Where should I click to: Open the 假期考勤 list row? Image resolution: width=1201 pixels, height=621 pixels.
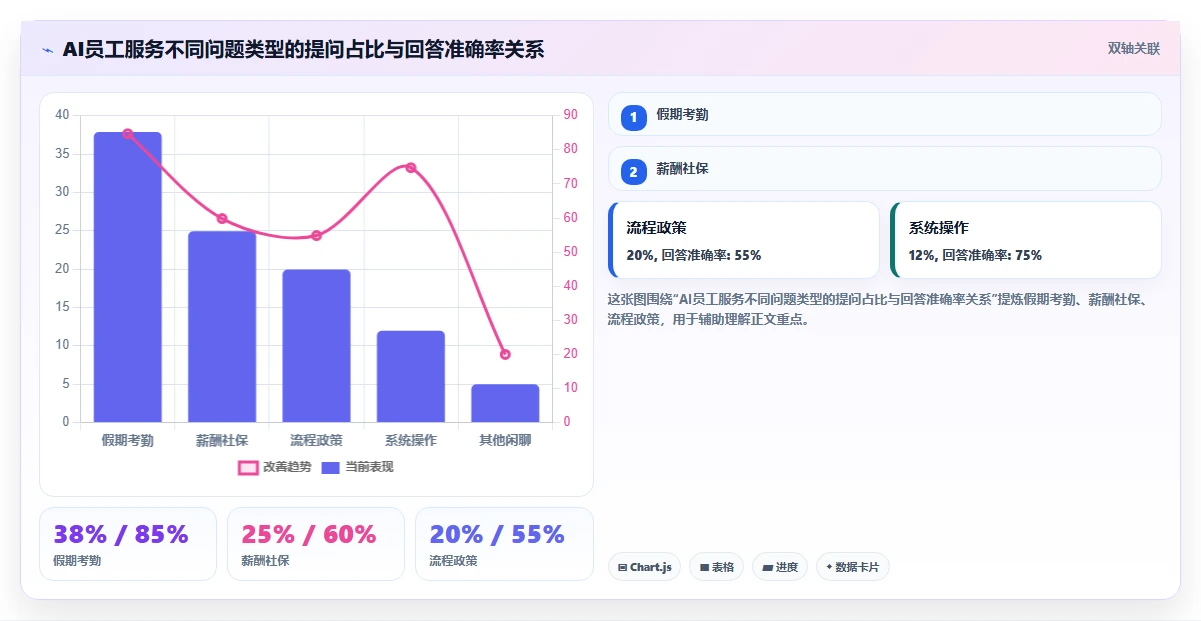[885, 114]
